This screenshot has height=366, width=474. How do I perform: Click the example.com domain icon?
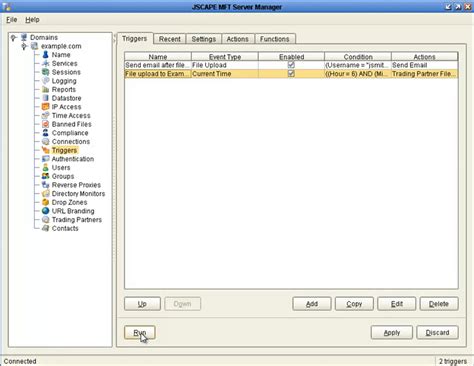[34, 46]
